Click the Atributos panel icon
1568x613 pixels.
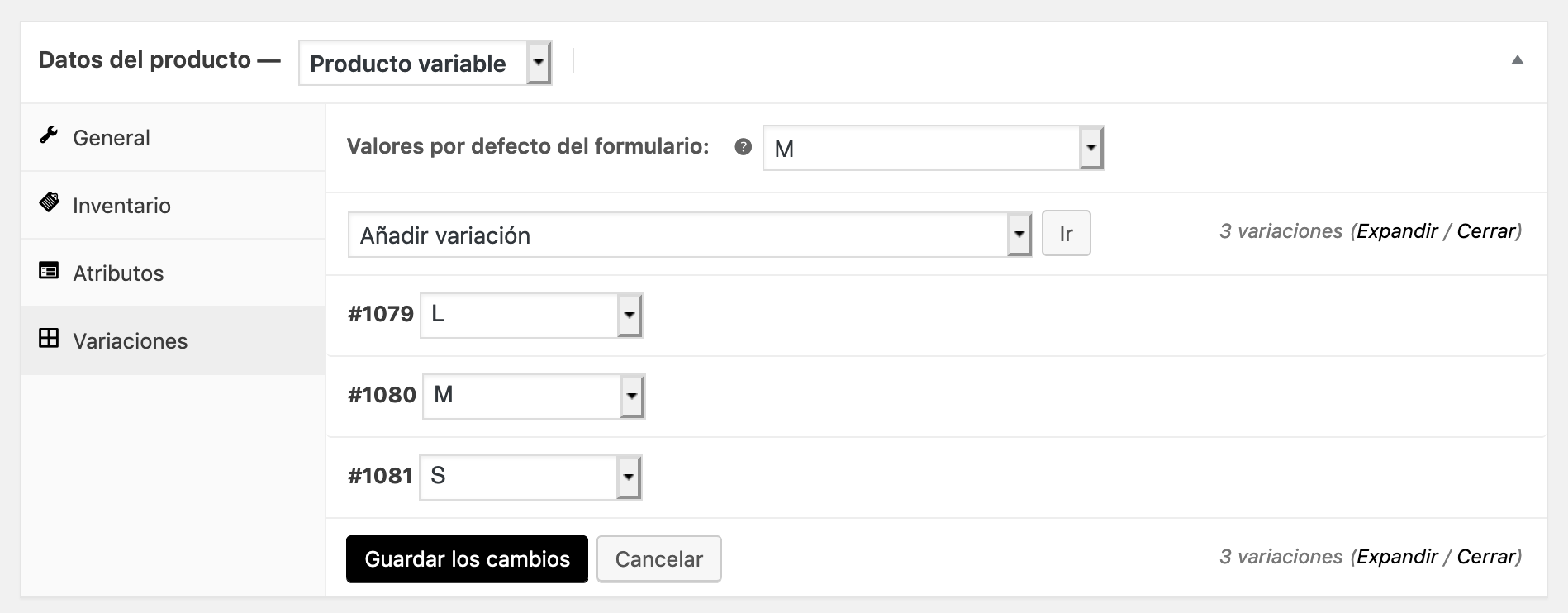[47, 271]
